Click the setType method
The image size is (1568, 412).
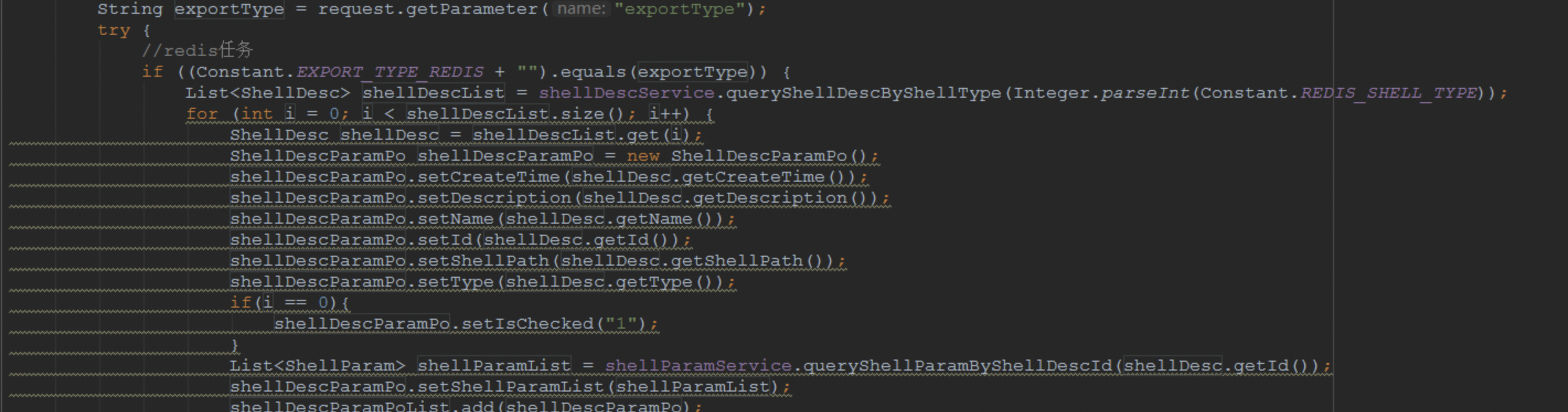455,282
